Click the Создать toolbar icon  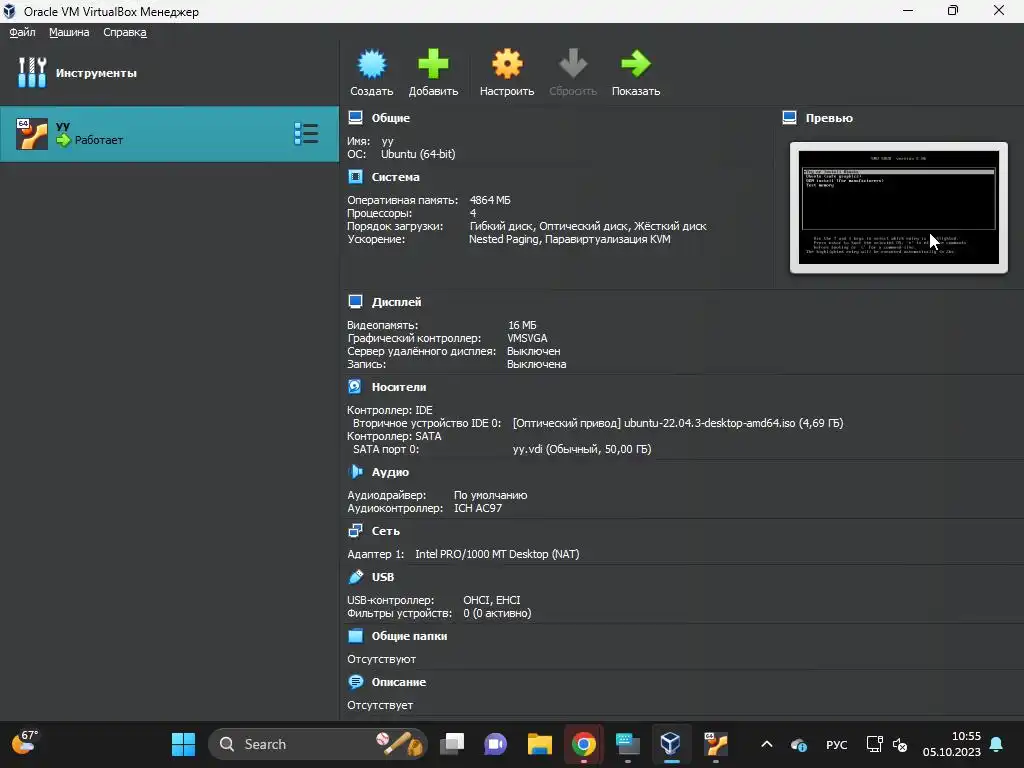tap(372, 64)
